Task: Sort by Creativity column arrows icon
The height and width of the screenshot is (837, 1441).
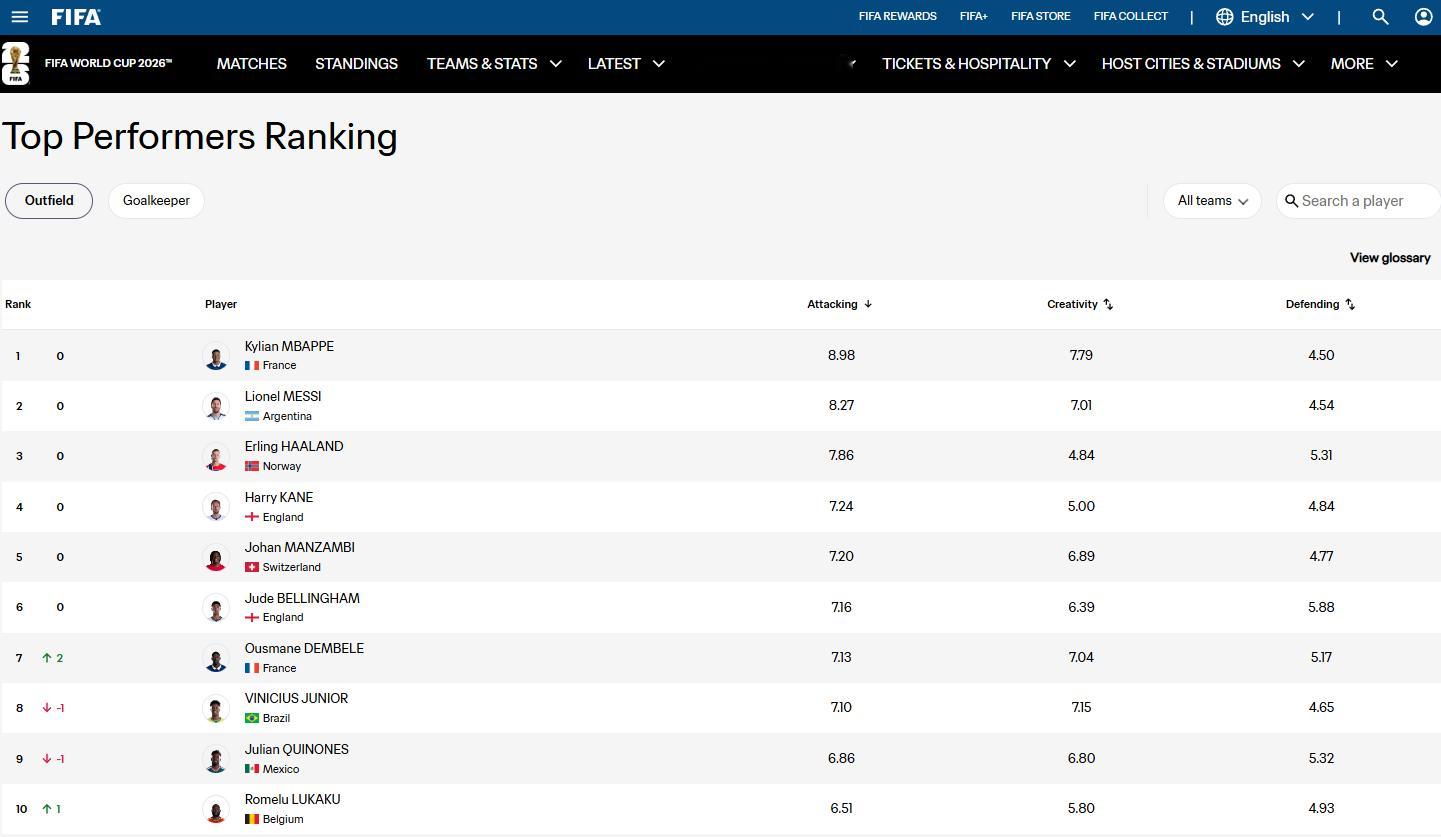Action: [1108, 304]
